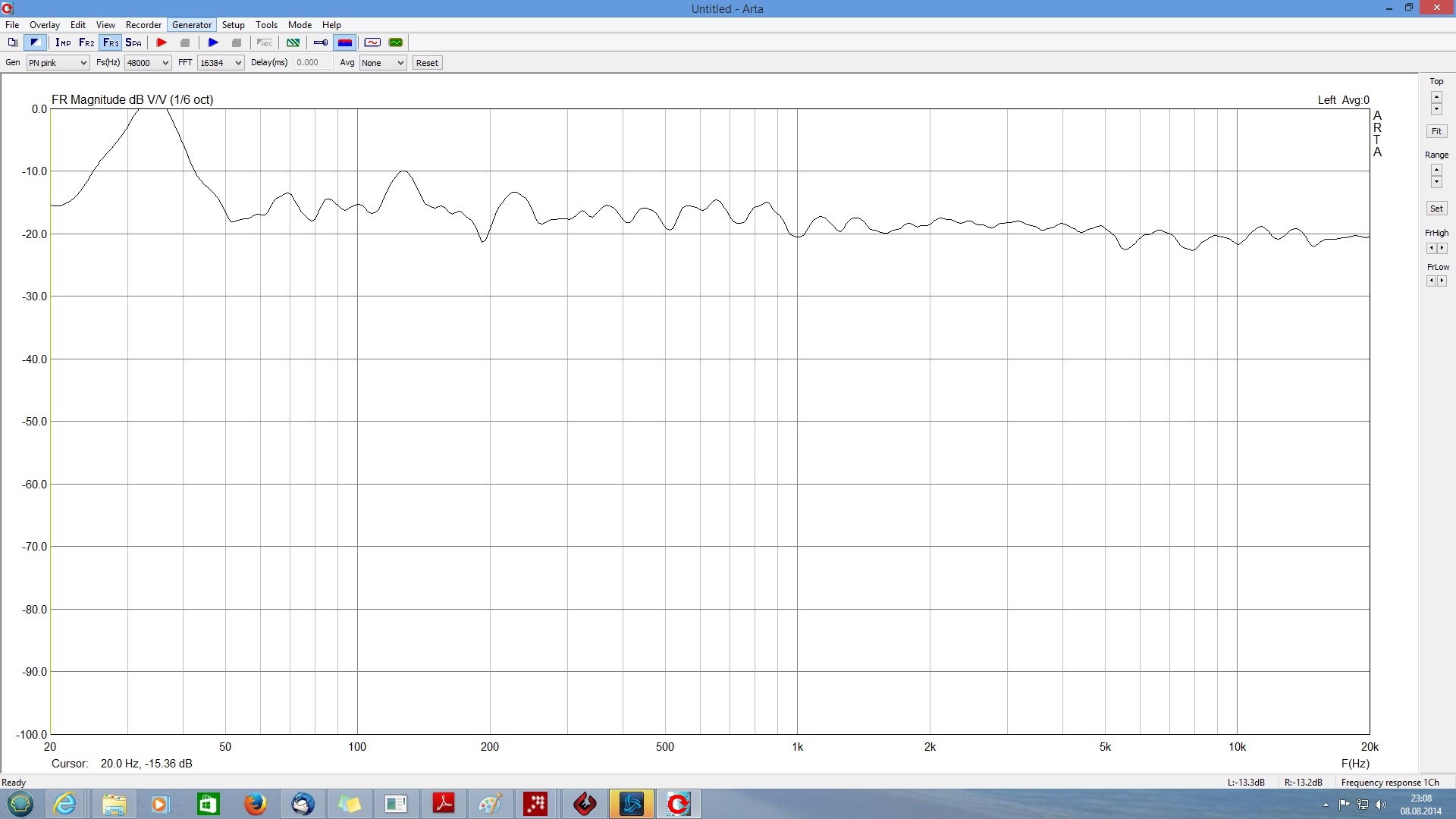
Task: Open the Thunderbird taskbar icon
Action: [303, 804]
